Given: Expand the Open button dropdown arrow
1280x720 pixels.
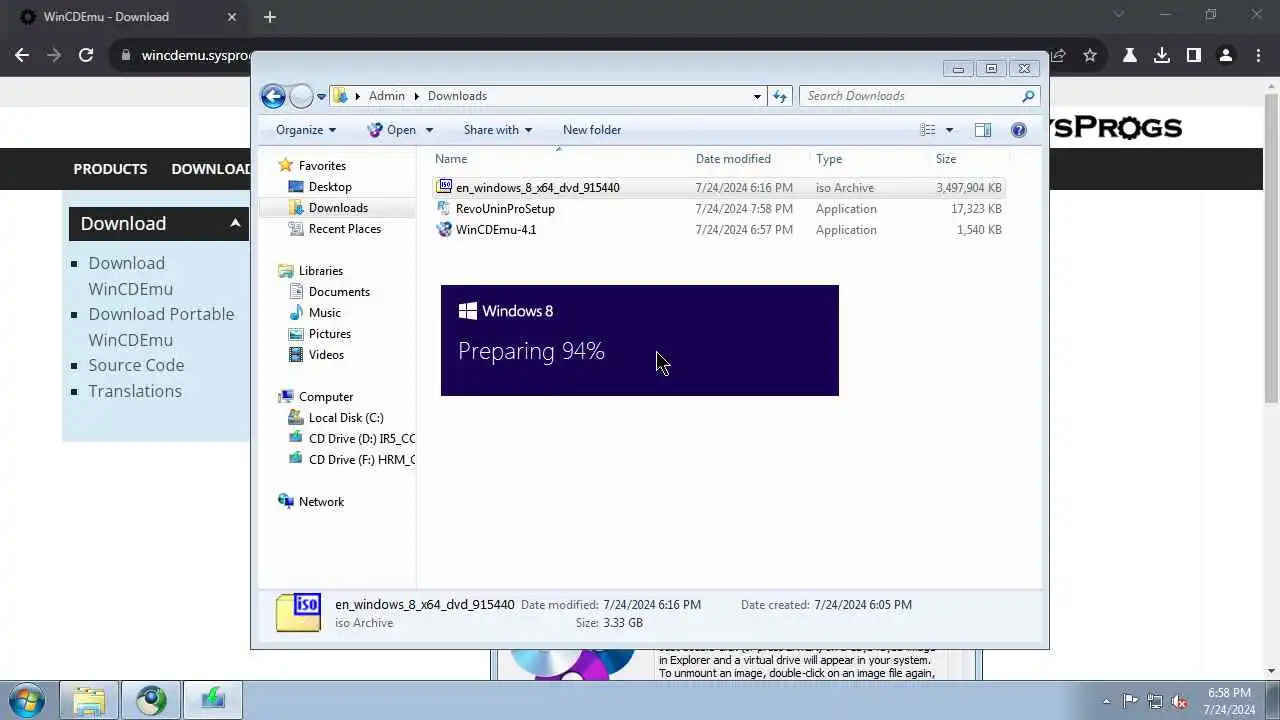Looking at the screenshot, I should [x=429, y=130].
